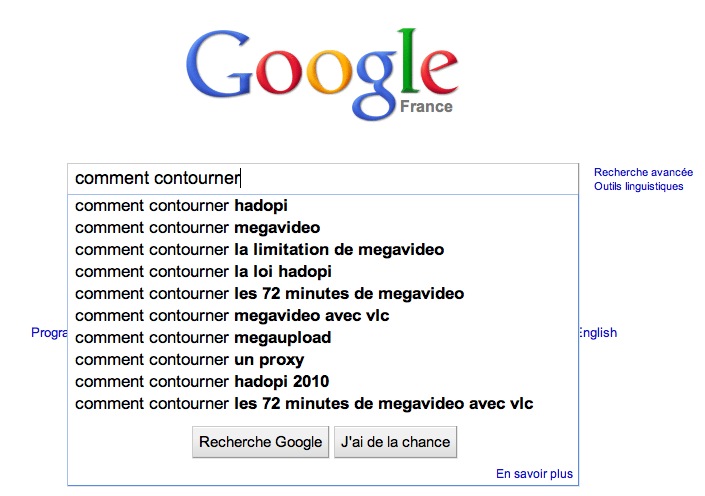Focus the search field containing 'comment contourner'
Viewport: 705px width, 496px height.
coord(320,179)
